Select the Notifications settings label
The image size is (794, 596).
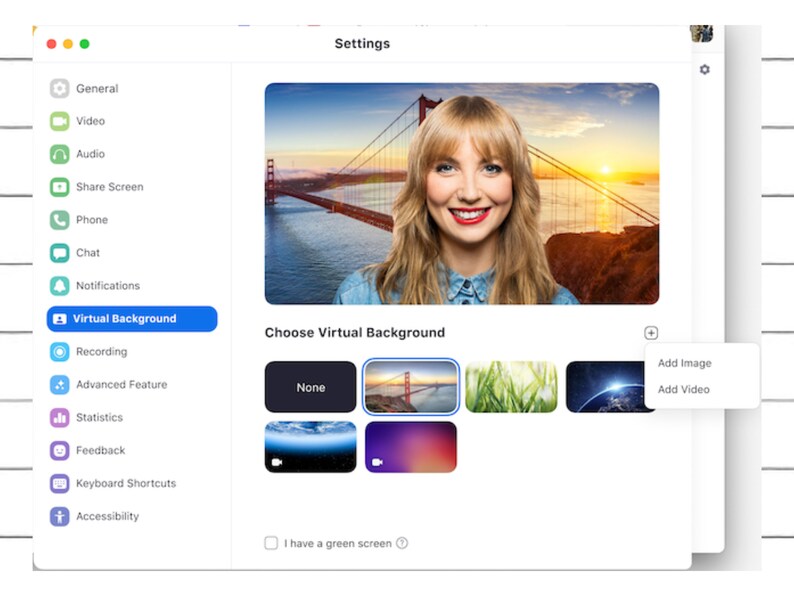[x=108, y=286]
